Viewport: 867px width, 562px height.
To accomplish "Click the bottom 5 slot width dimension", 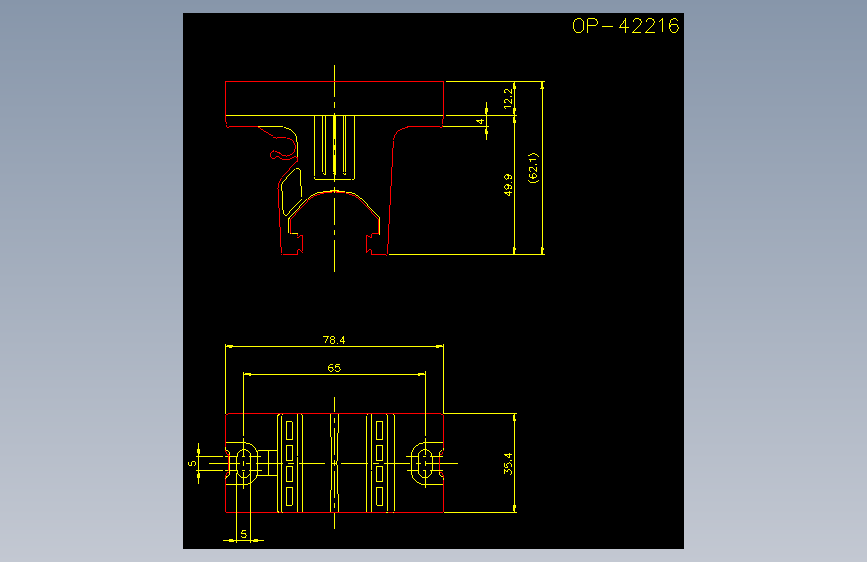I will click(243, 534).
